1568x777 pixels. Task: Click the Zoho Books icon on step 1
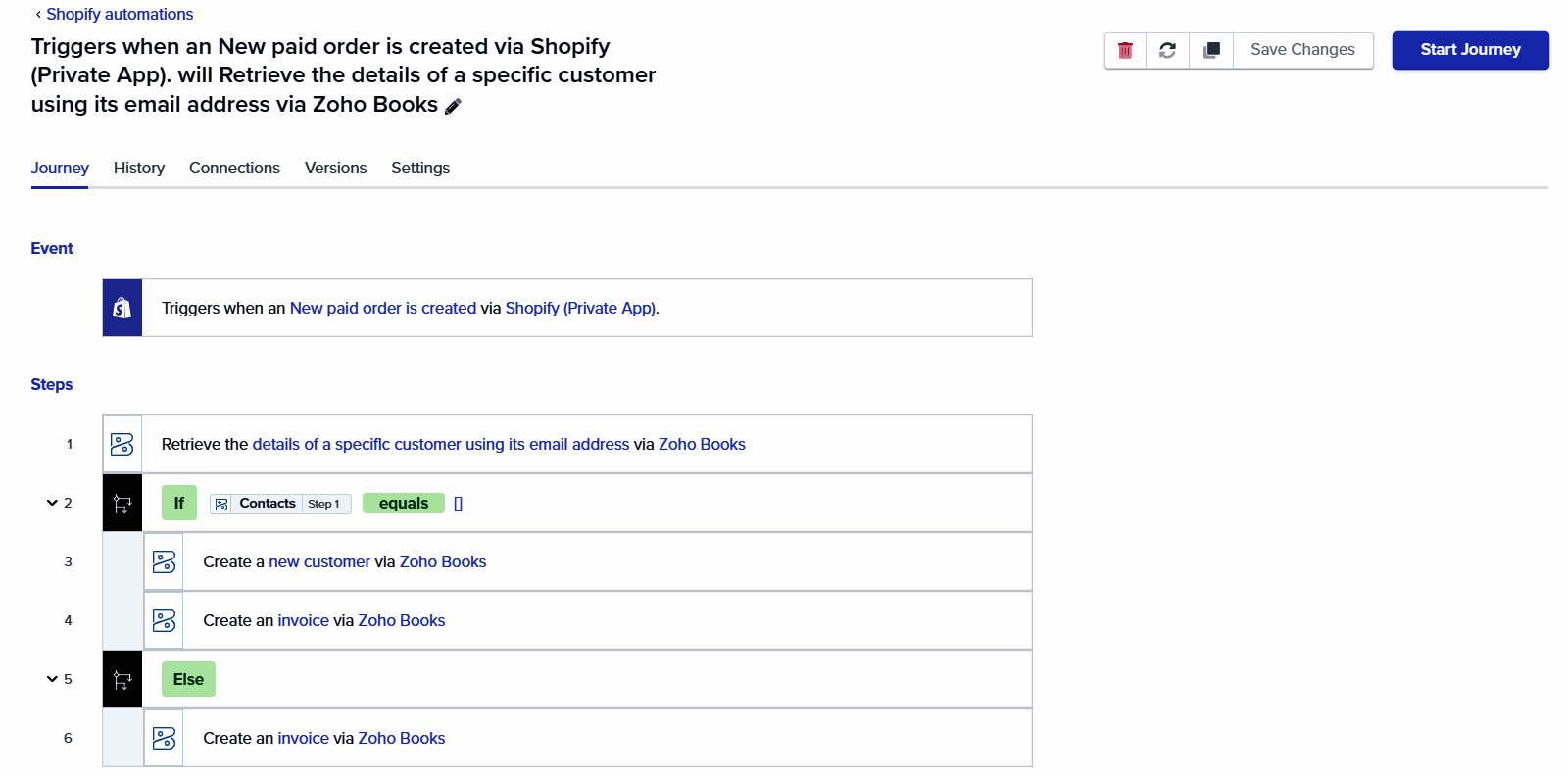tap(122, 445)
